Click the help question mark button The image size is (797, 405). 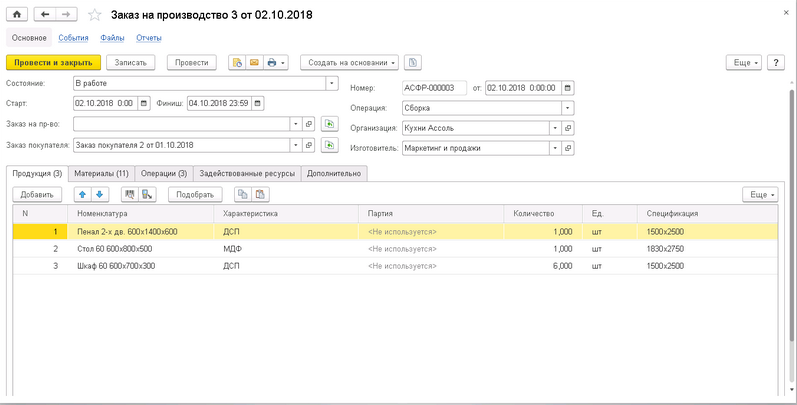pos(778,62)
